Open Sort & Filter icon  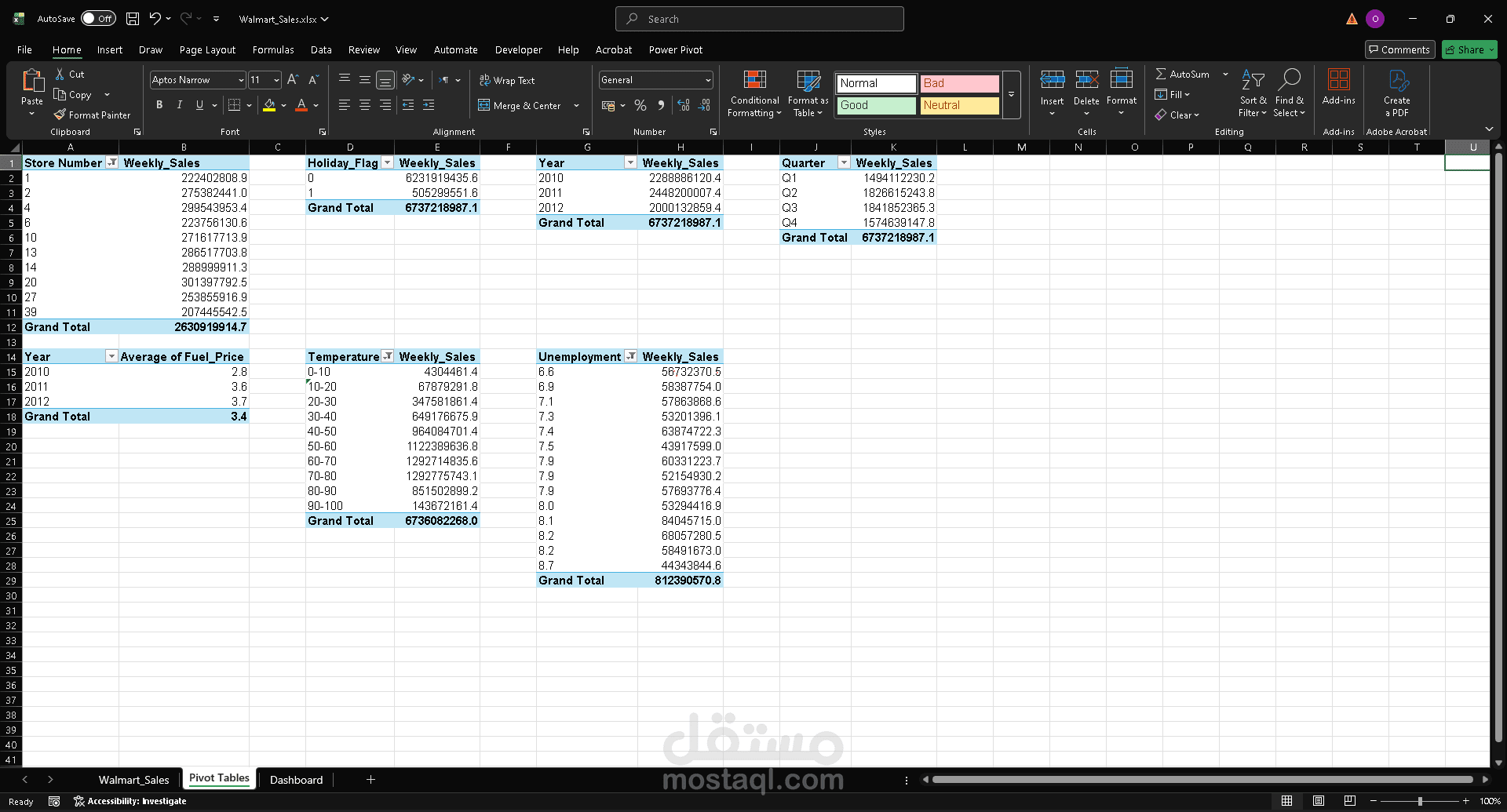click(x=1253, y=80)
